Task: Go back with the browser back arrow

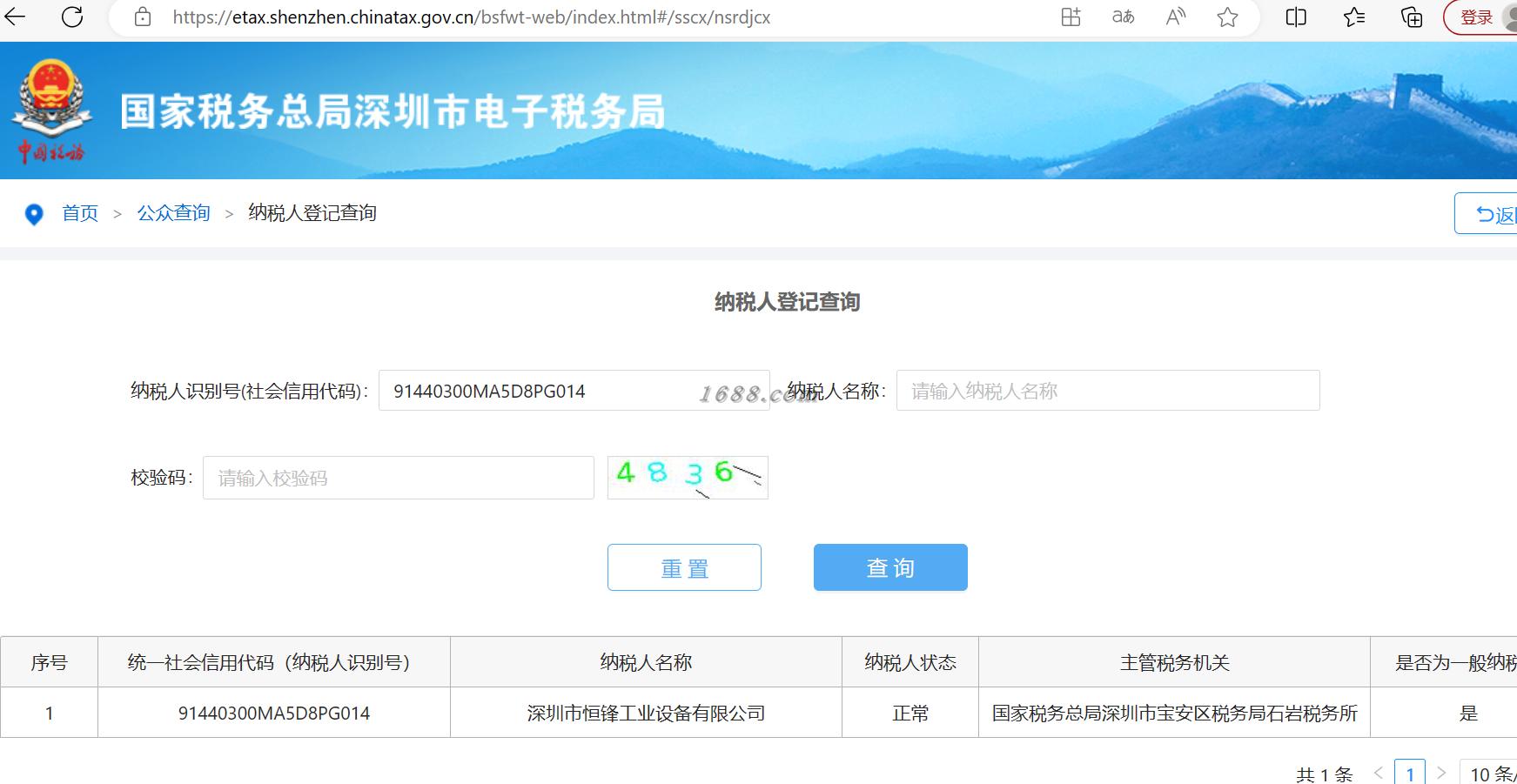Action: click(x=16, y=17)
